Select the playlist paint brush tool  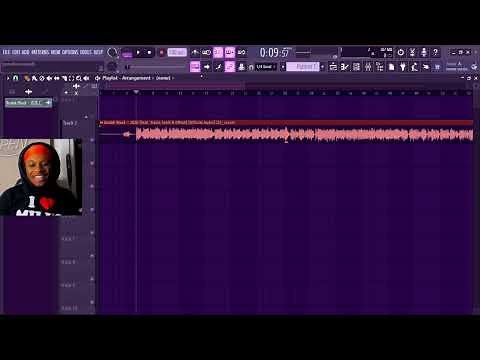click(x=34, y=78)
